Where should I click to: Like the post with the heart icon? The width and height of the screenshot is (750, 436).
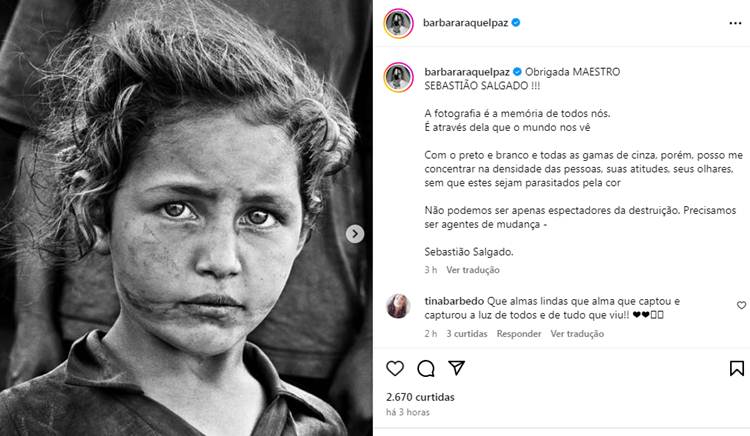click(x=395, y=368)
